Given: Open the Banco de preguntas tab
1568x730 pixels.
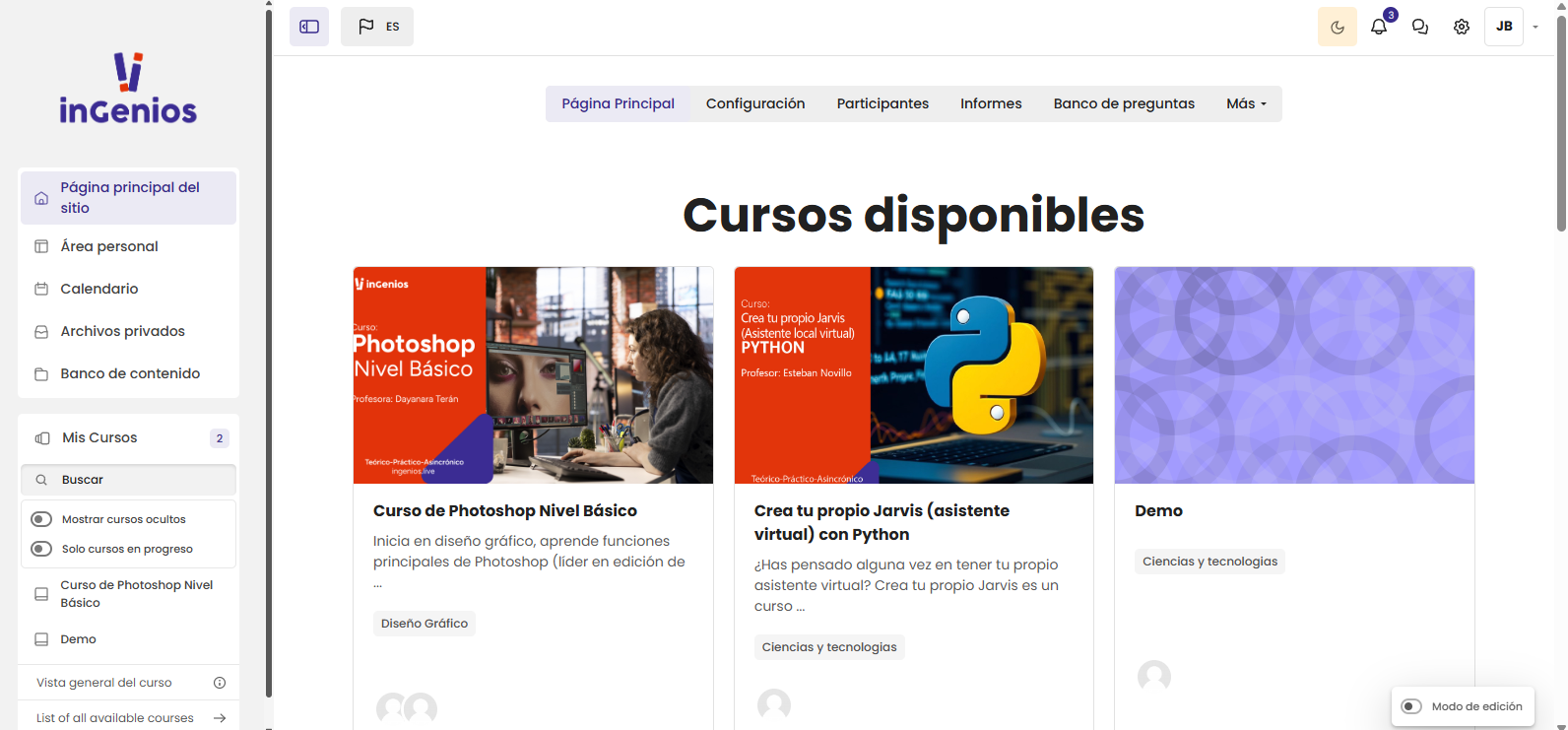Looking at the screenshot, I should [1124, 103].
